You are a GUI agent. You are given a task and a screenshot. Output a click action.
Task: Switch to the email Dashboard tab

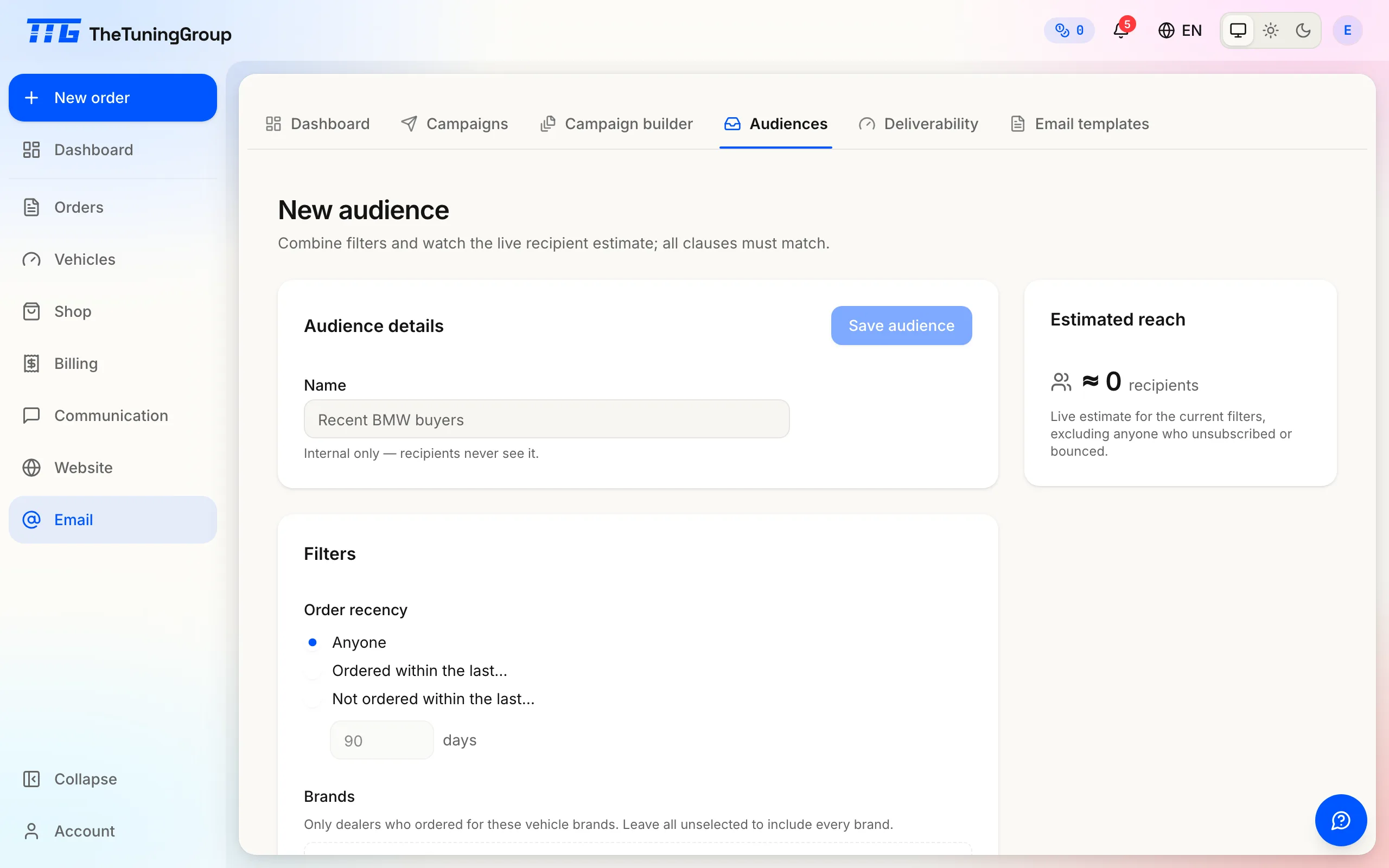(x=317, y=124)
